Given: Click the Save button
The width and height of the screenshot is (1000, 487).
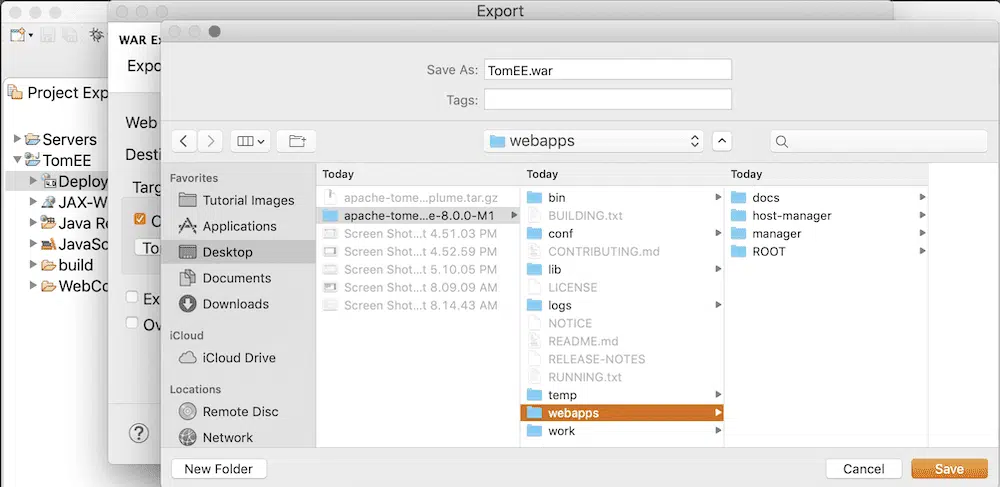Looking at the screenshot, I should tap(948, 469).
